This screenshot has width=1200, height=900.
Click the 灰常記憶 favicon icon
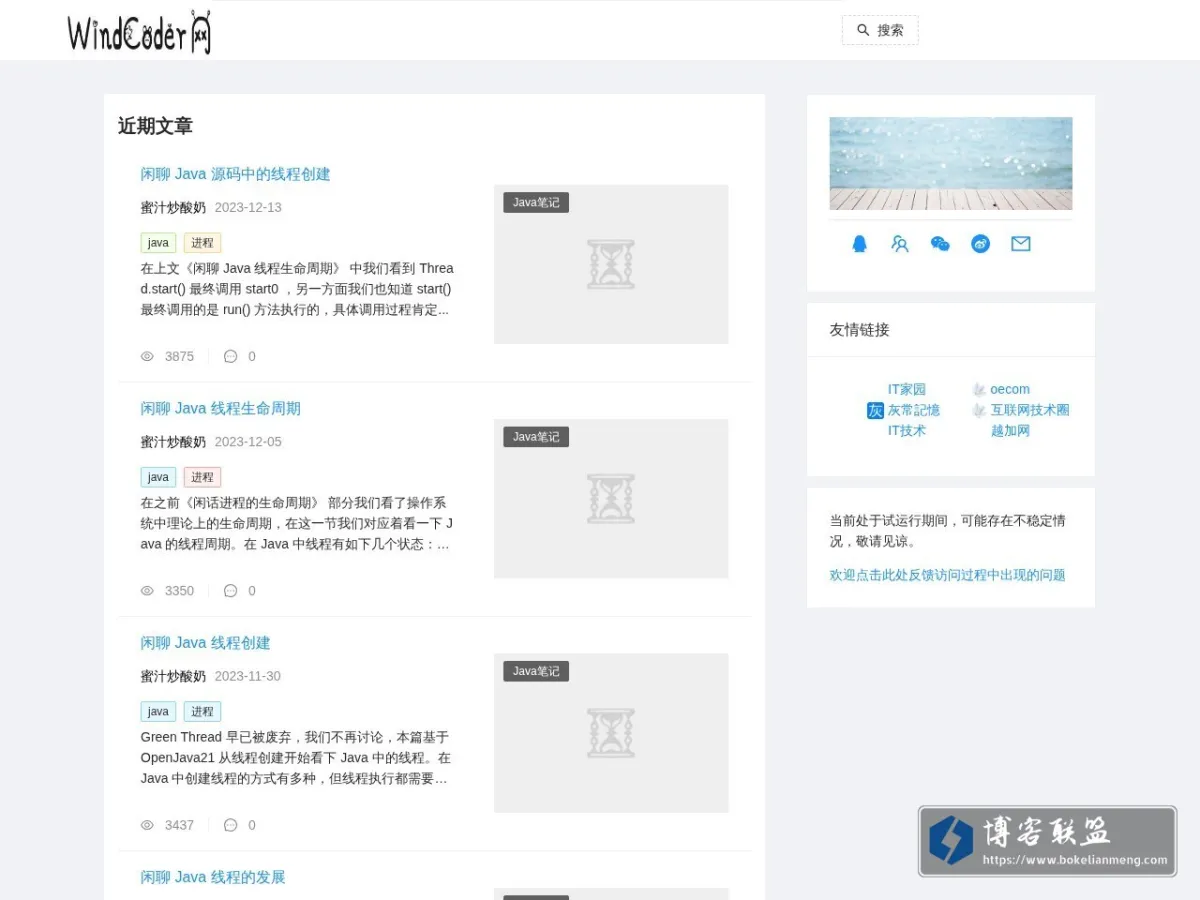pyautogui.click(x=875, y=410)
